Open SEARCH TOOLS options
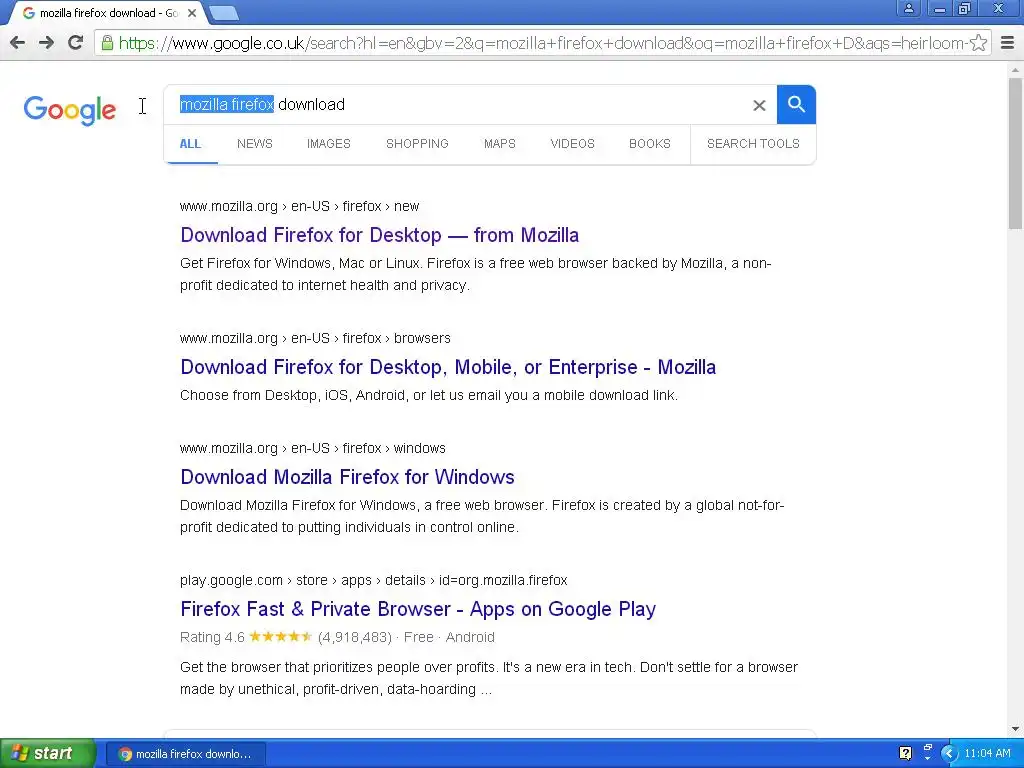The image size is (1024, 768). pos(753,144)
